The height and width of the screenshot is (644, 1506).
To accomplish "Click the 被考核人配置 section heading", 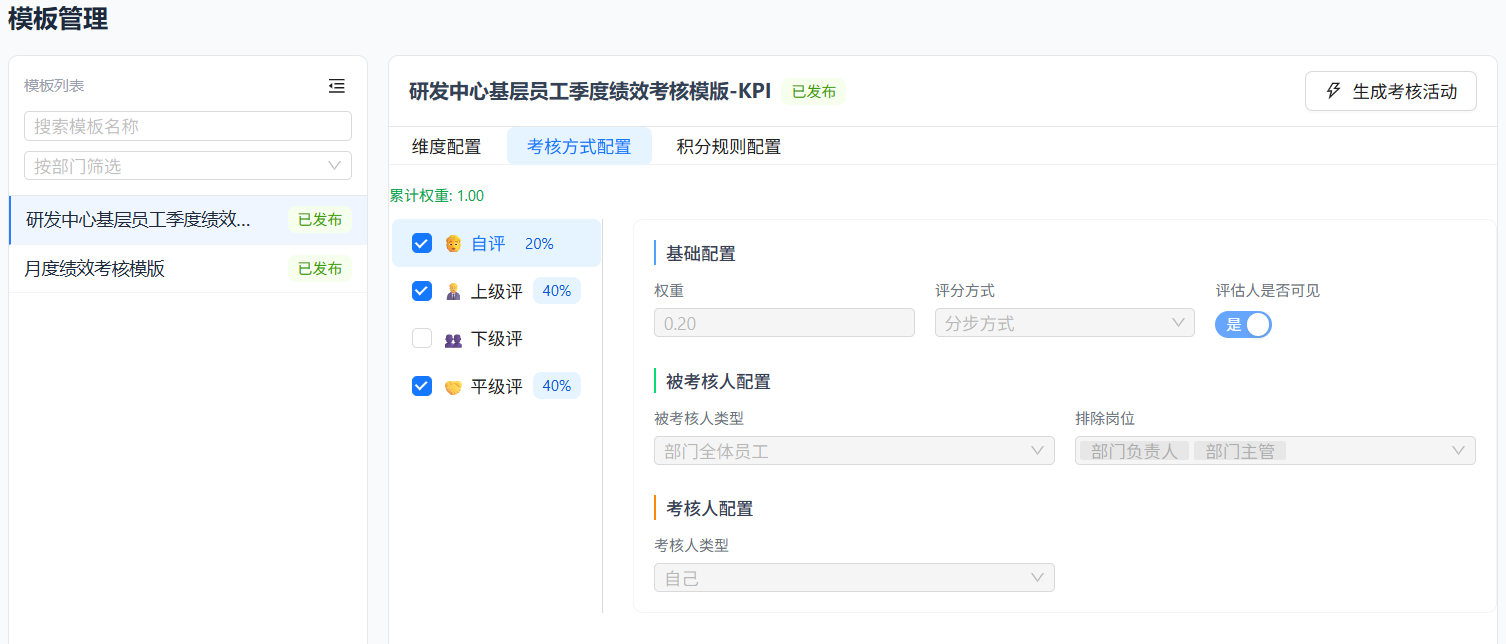I will pos(718,381).
